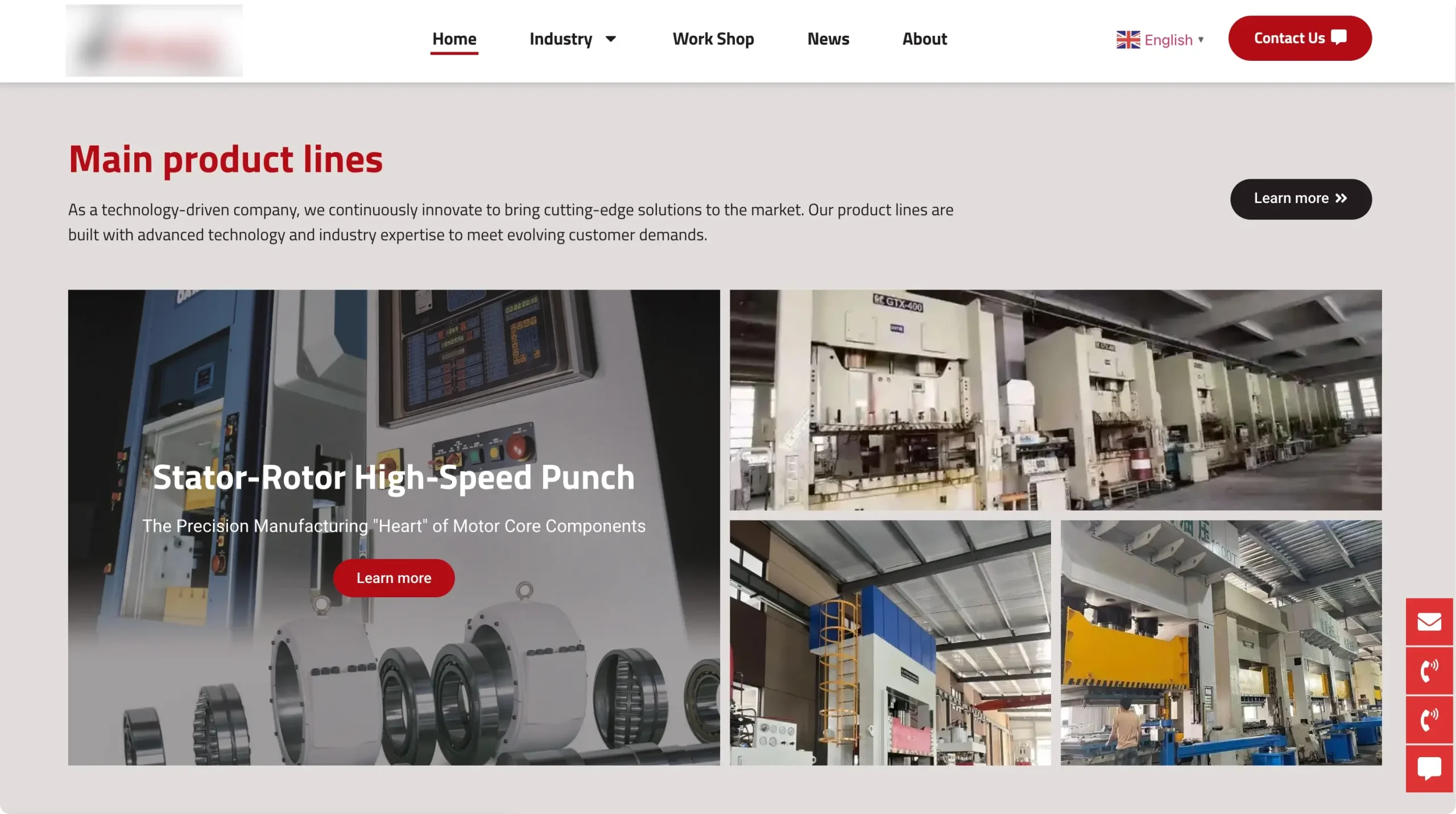
Task: Click Stator-Rotor High-Speed Punch heading
Action: [x=394, y=477]
